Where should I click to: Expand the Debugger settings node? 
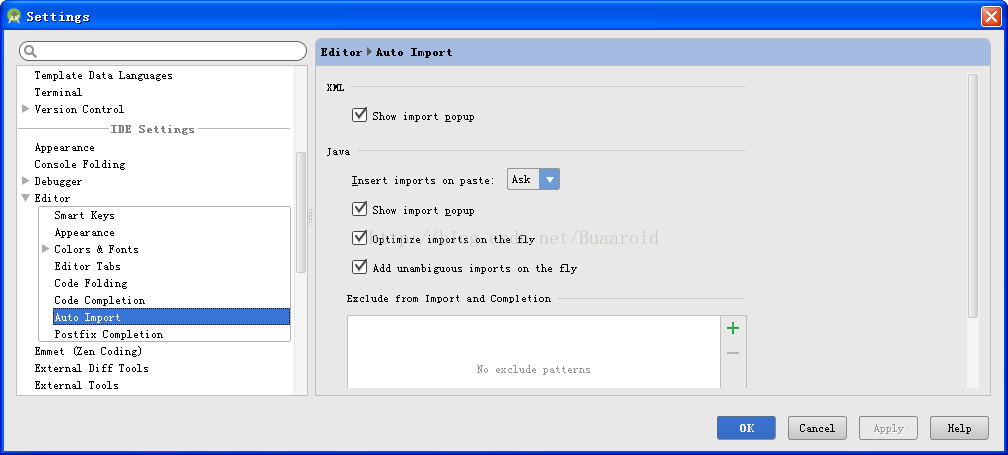[26, 181]
